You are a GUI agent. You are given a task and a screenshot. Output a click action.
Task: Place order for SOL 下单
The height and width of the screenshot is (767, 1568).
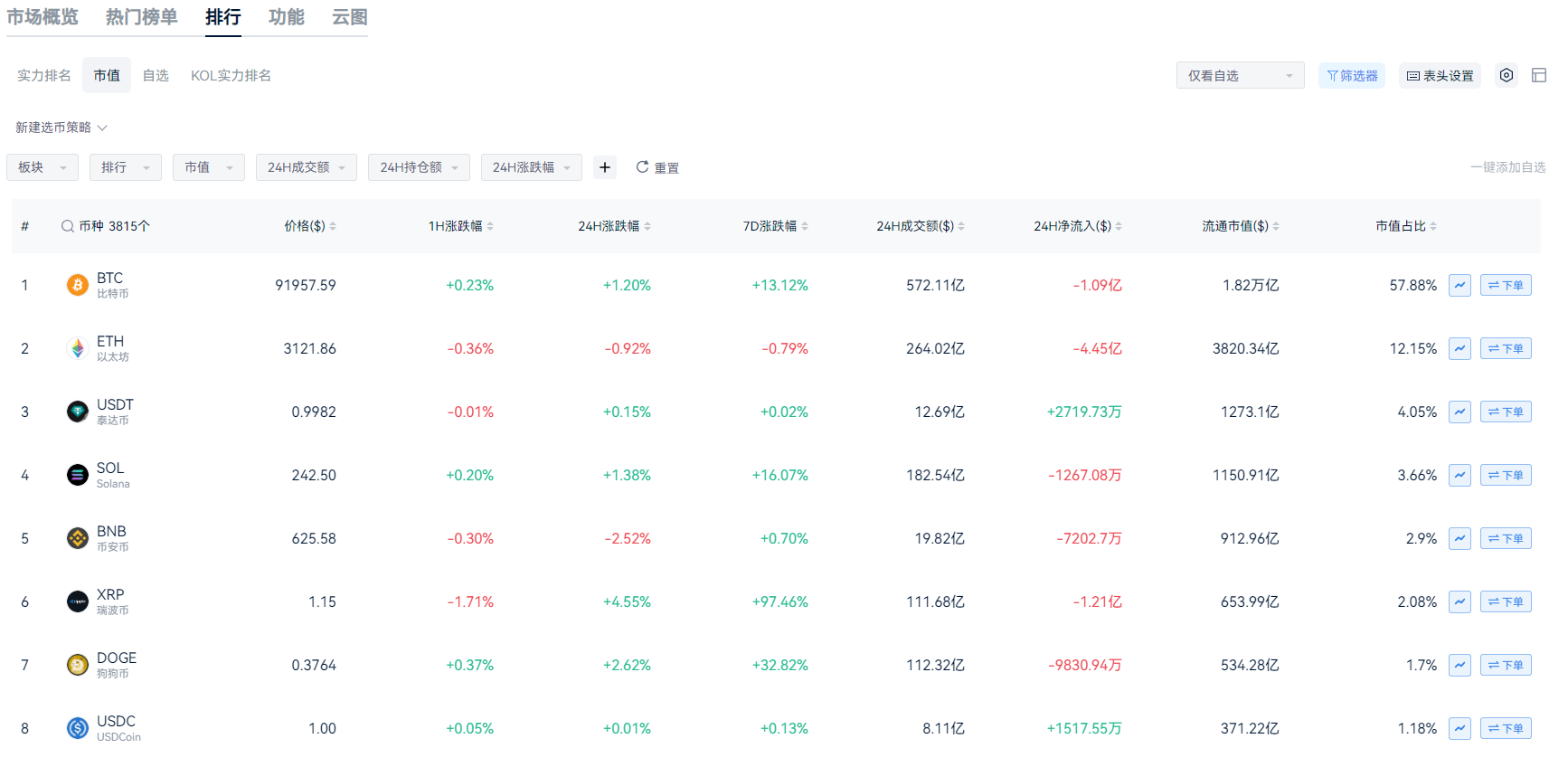1506,475
